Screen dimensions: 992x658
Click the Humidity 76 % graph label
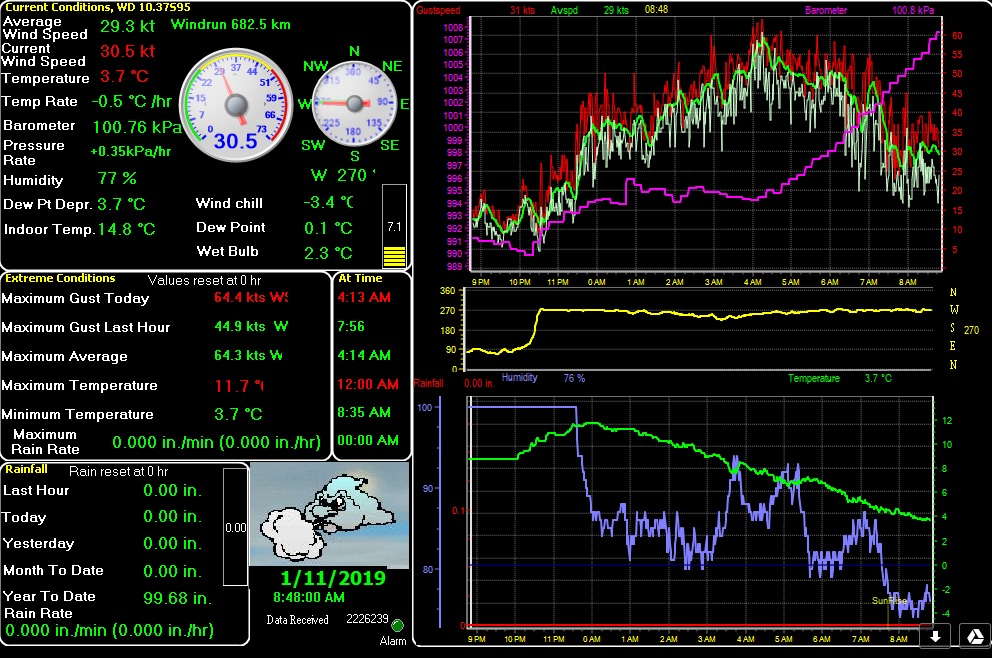[543, 378]
